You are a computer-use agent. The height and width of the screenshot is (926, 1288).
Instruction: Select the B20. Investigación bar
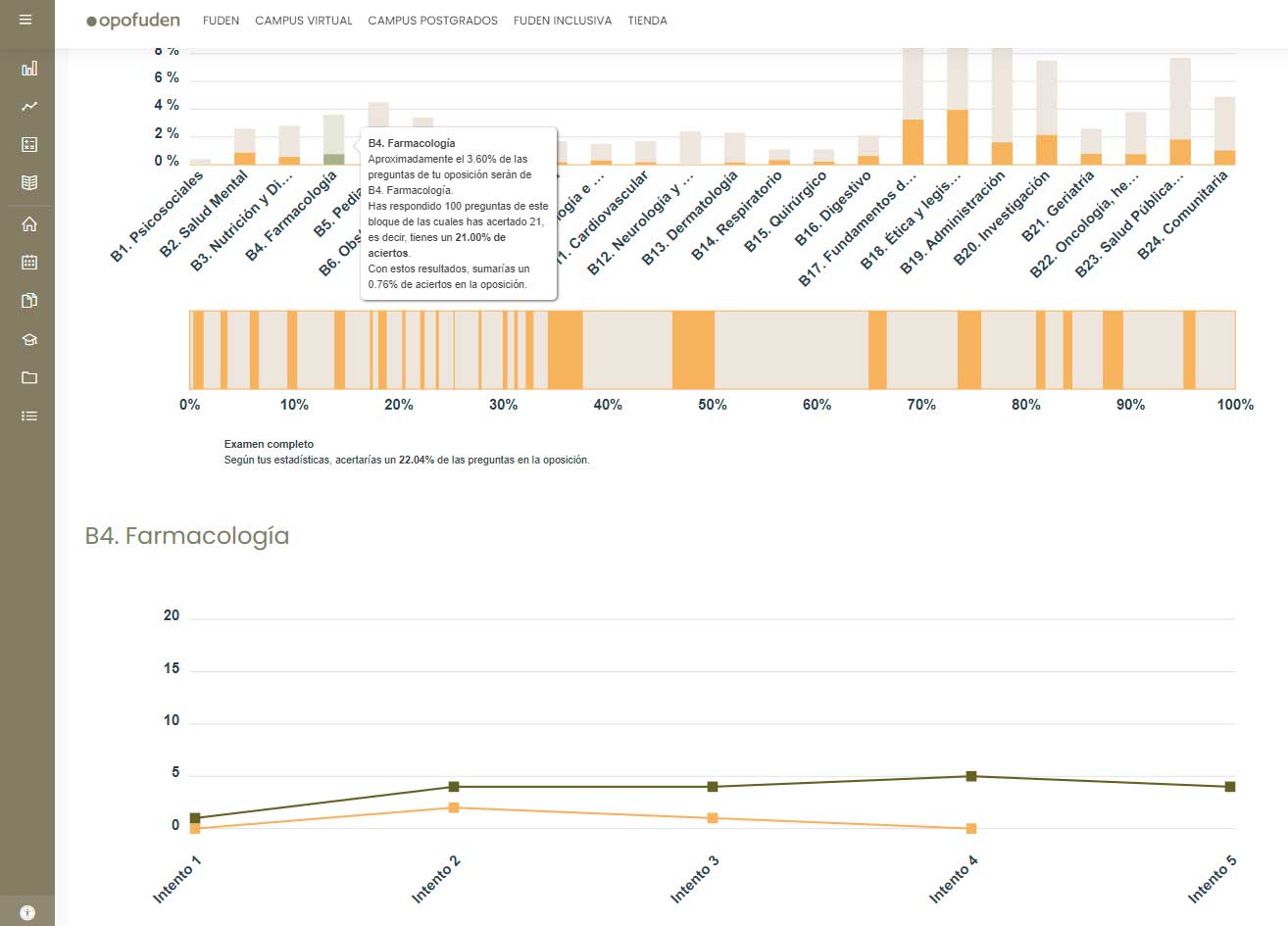coord(1047,113)
